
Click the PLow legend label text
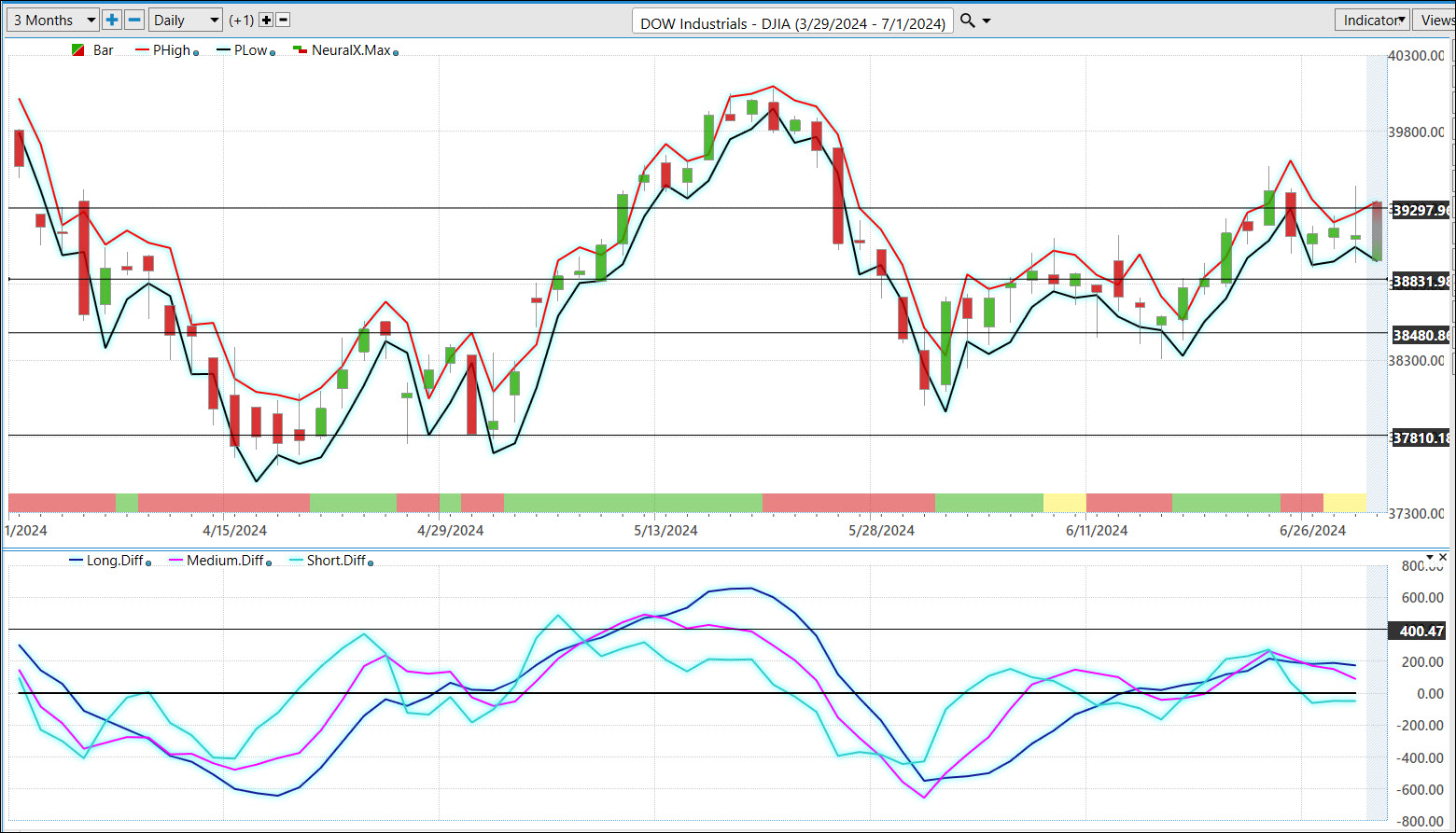(251, 50)
